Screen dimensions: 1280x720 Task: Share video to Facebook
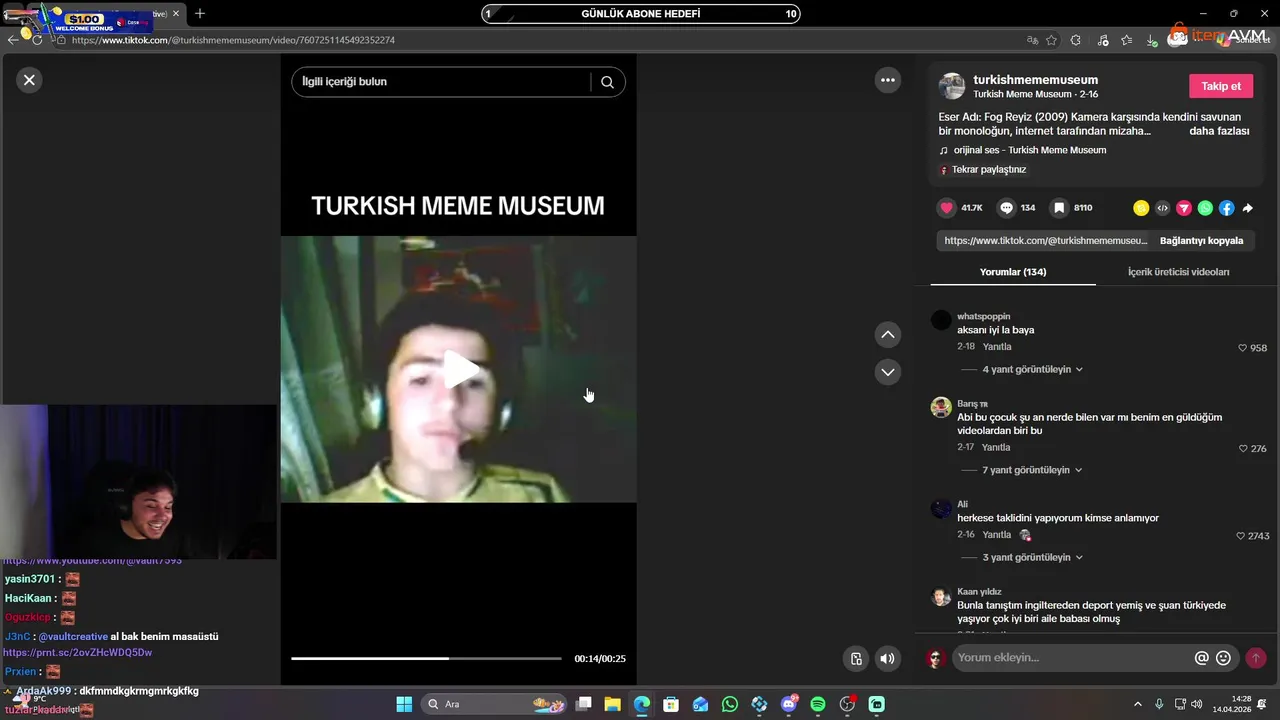pyautogui.click(x=1226, y=208)
